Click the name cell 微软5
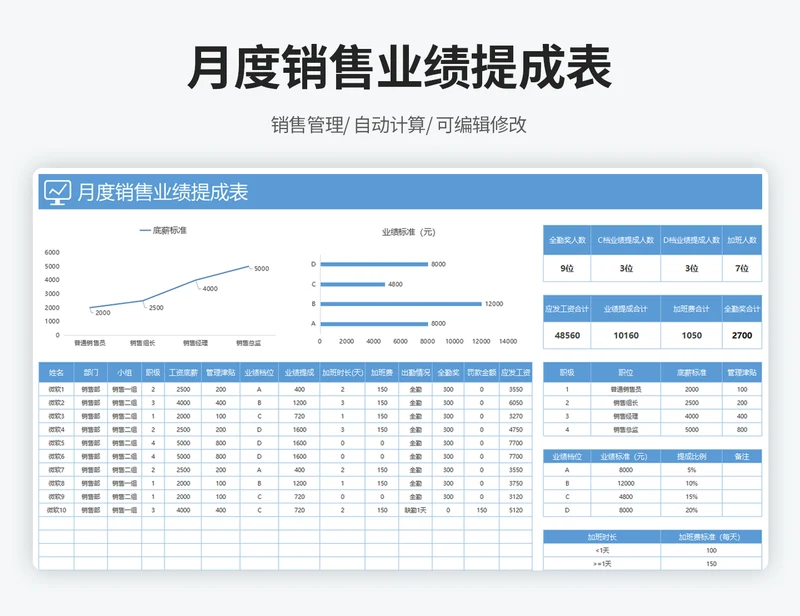800x616 pixels. (x=56, y=443)
